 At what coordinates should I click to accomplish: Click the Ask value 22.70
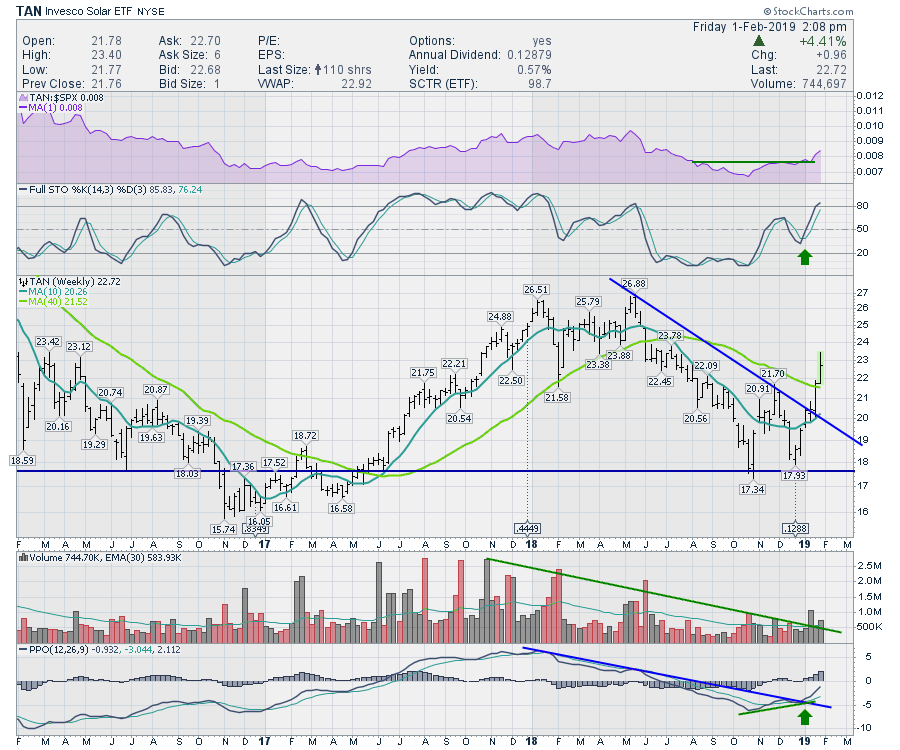[205, 41]
